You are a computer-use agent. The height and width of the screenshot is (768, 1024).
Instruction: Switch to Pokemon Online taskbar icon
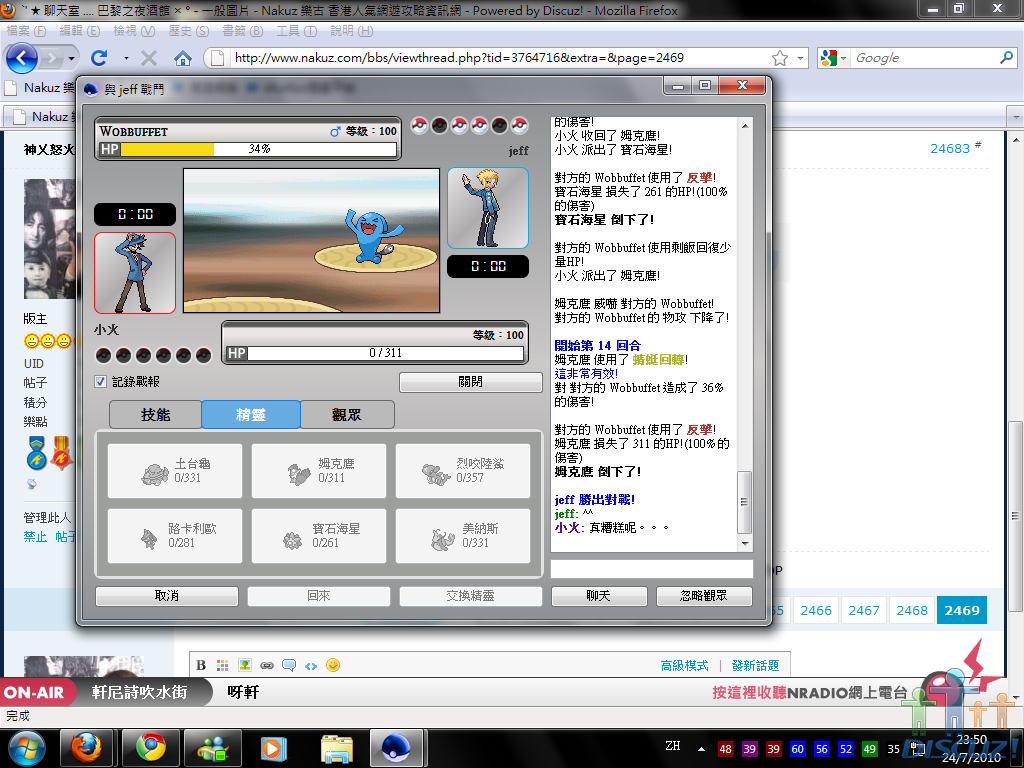396,748
